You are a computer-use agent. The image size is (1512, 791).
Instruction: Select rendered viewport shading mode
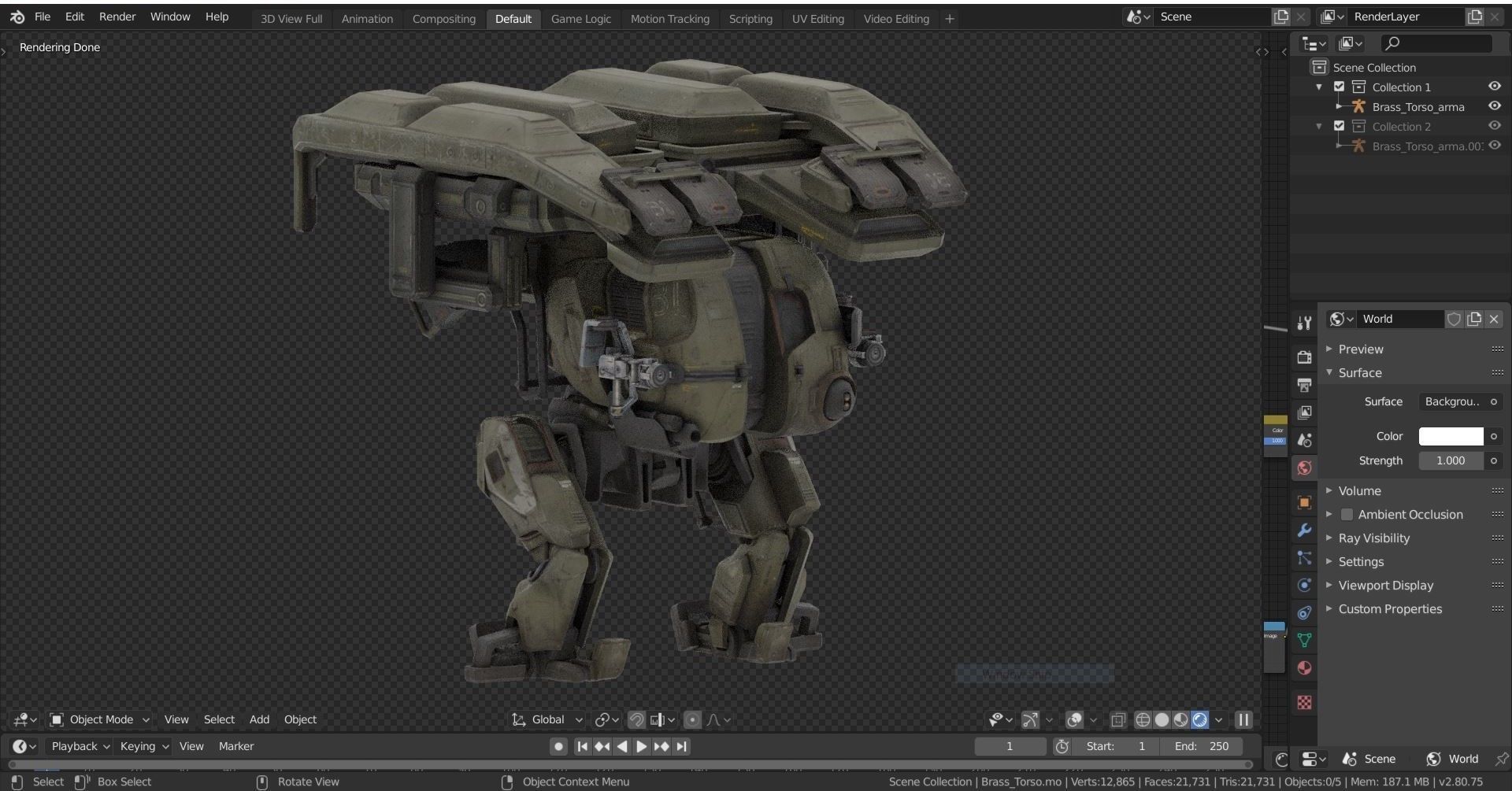(1199, 719)
